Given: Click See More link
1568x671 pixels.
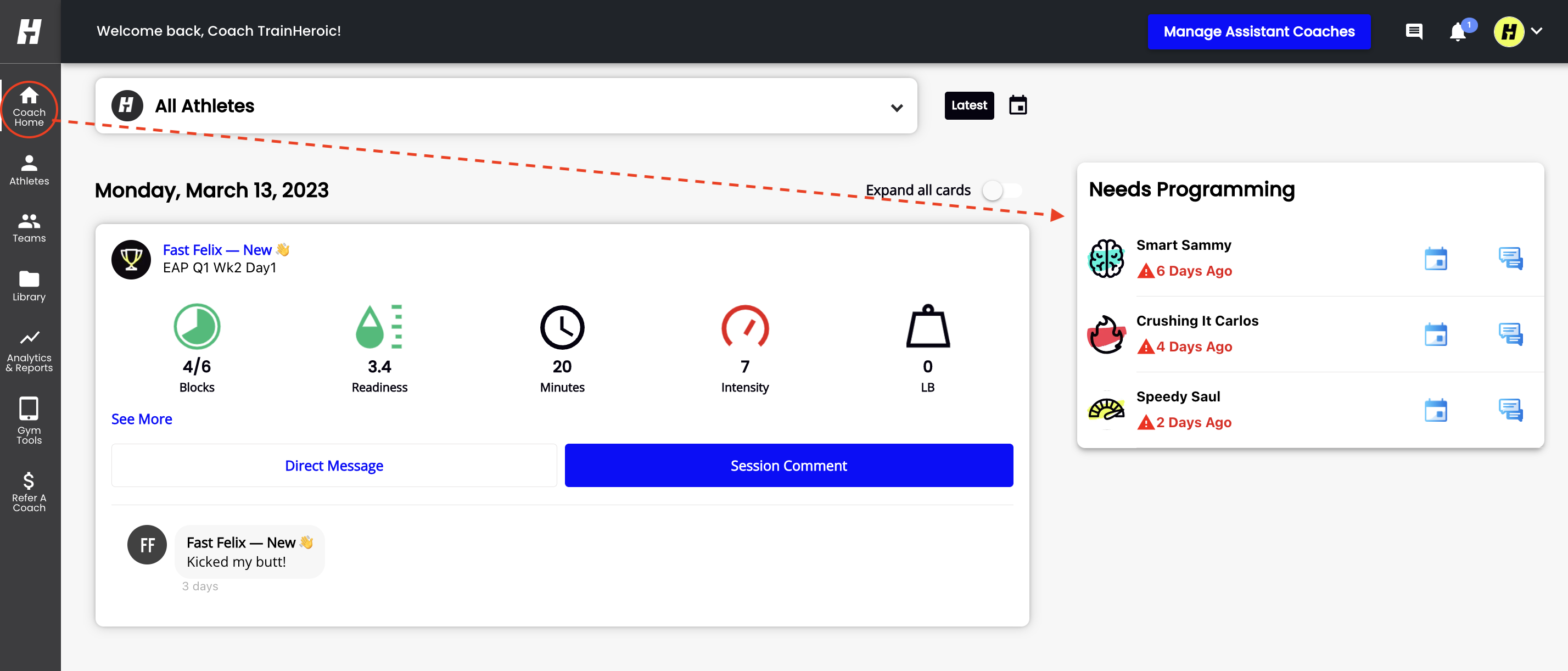Looking at the screenshot, I should click(141, 419).
